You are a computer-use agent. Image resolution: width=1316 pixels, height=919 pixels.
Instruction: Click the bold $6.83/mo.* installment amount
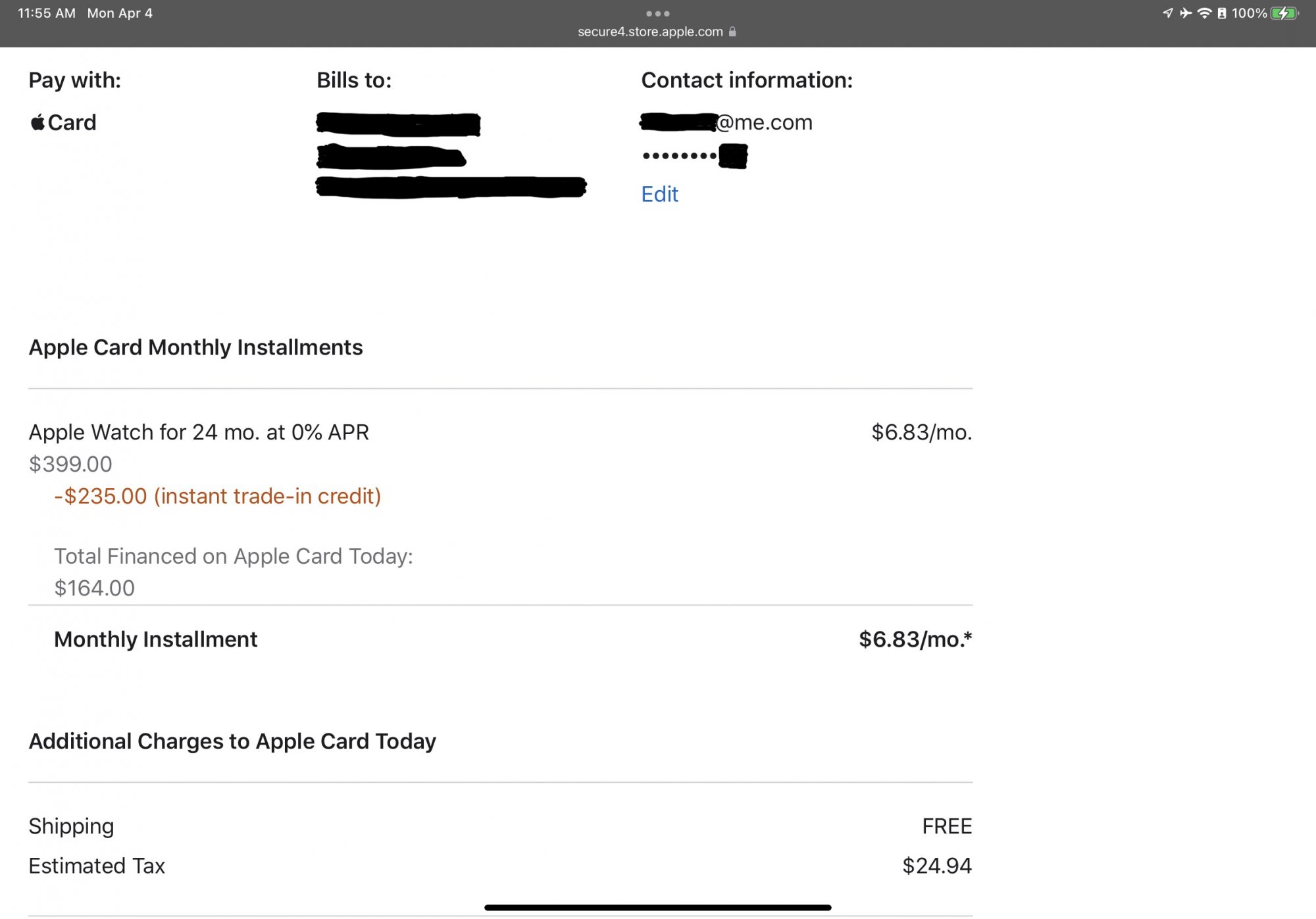click(x=915, y=639)
